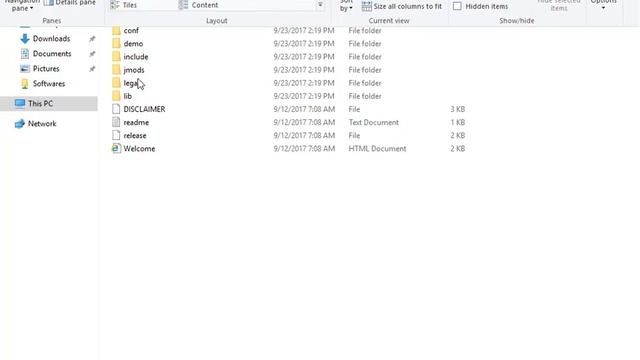Select the release file name
Viewport: 640px width, 360px height.
point(135,135)
